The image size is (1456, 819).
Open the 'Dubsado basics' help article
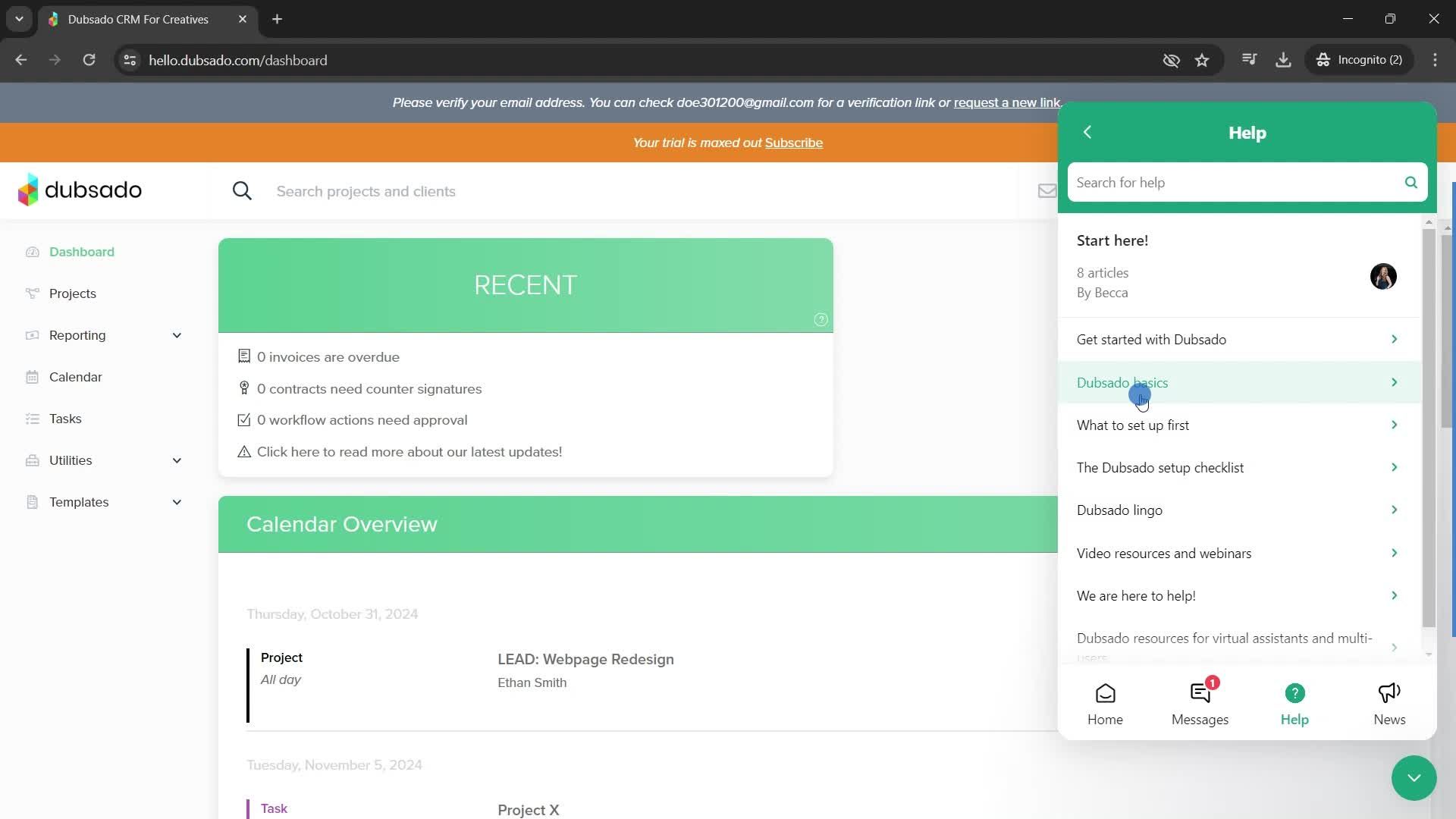[x=1238, y=382]
